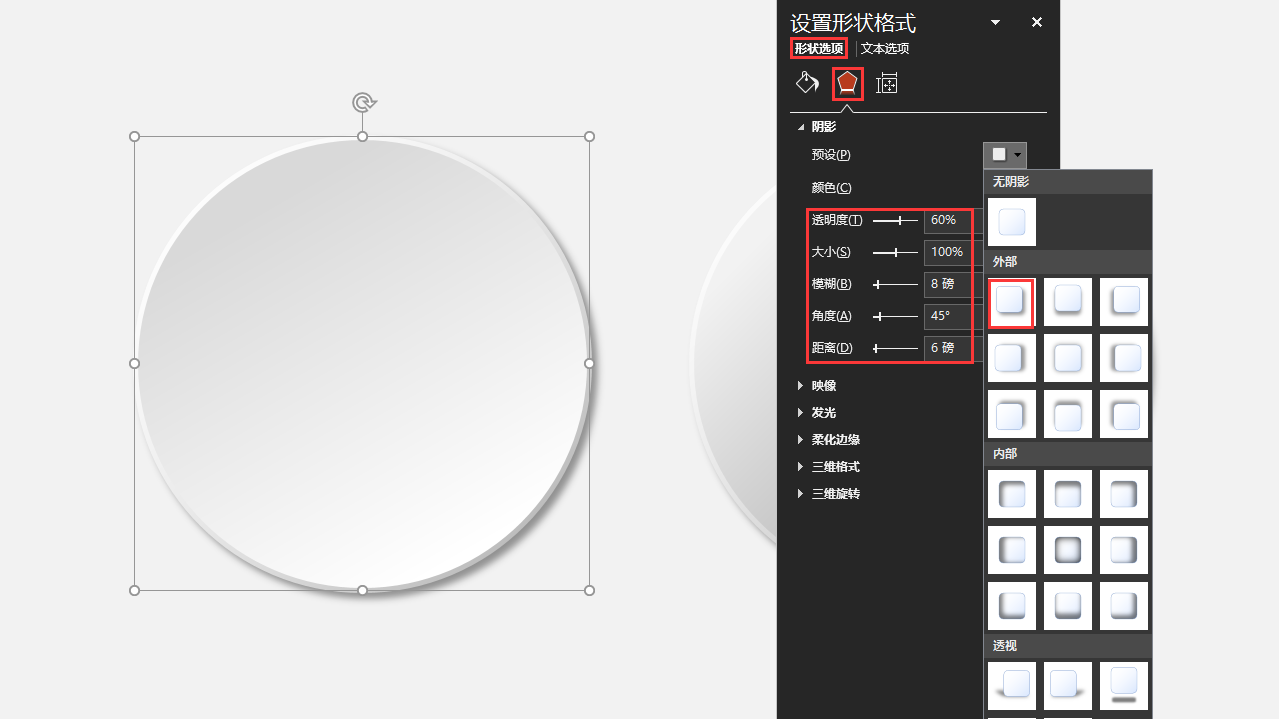Select the Effects pentagon icon
This screenshot has height=719, width=1279.
(x=847, y=82)
